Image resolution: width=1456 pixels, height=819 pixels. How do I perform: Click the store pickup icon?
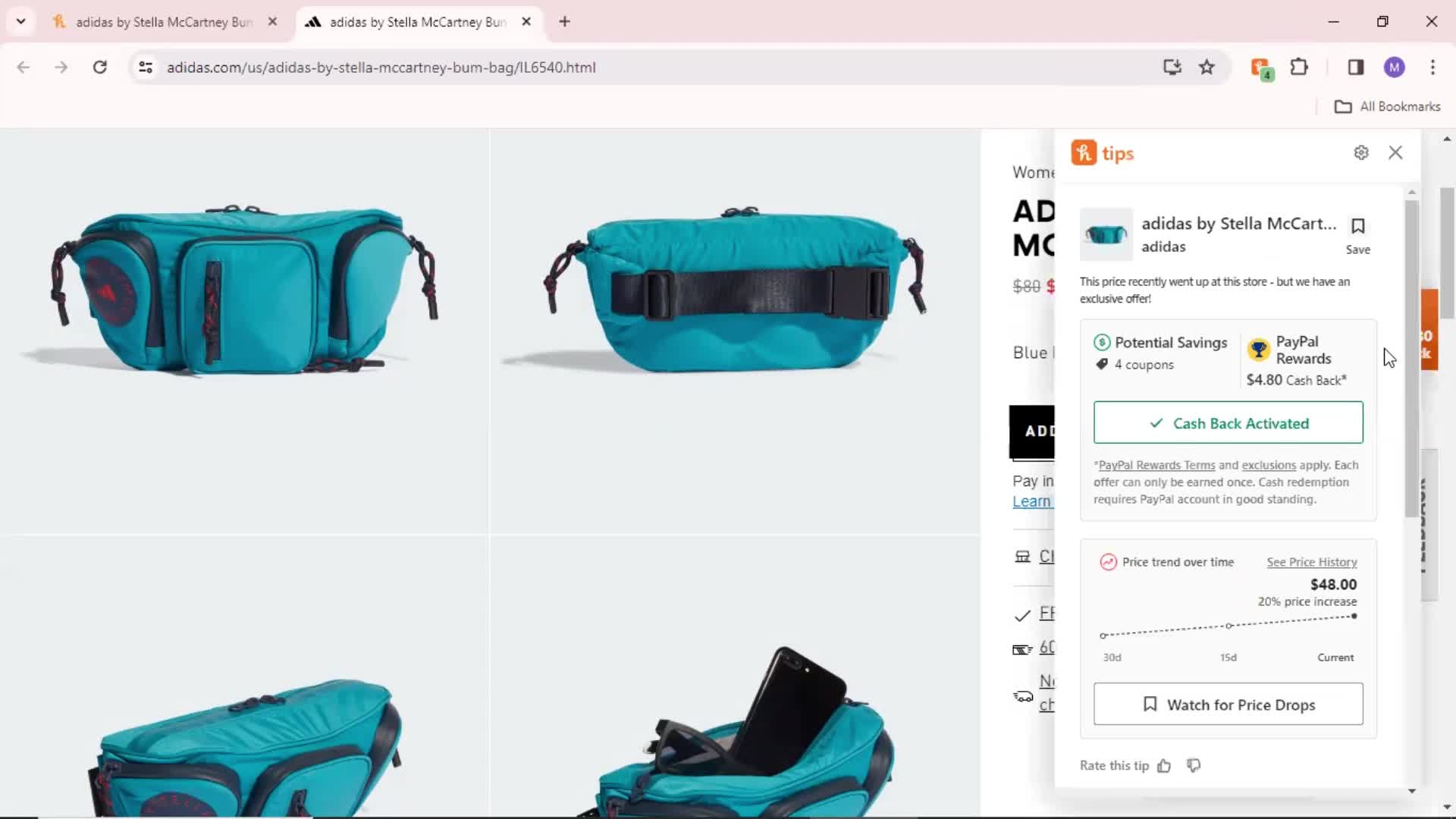tap(1022, 557)
